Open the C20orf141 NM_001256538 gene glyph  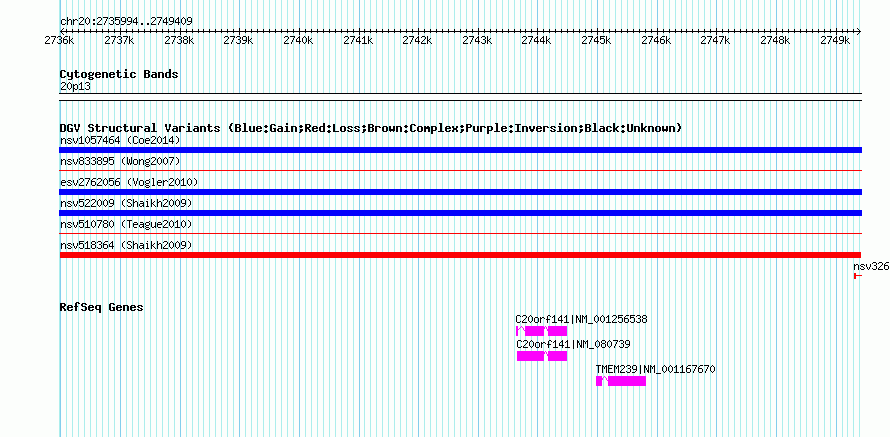541,331
